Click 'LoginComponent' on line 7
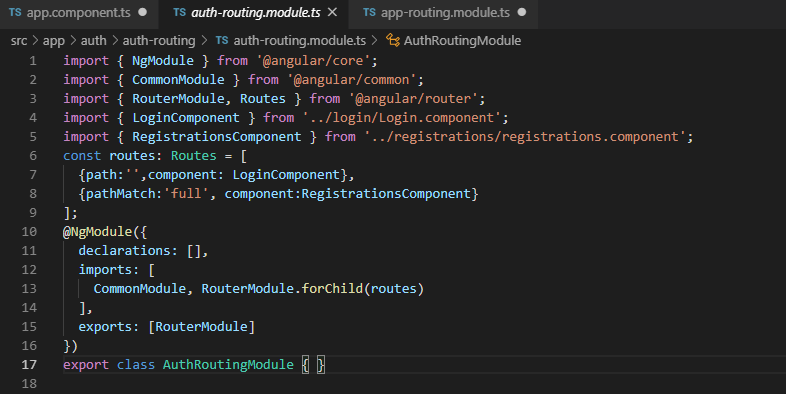This screenshot has width=786, height=394. click(x=286, y=175)
